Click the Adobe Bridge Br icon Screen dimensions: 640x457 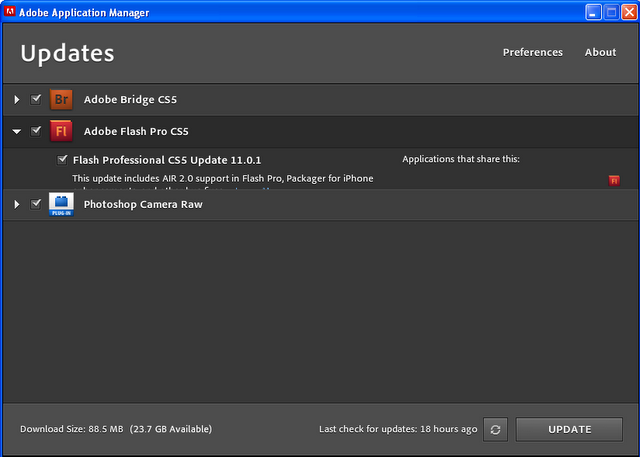click(x=61, y=100)
